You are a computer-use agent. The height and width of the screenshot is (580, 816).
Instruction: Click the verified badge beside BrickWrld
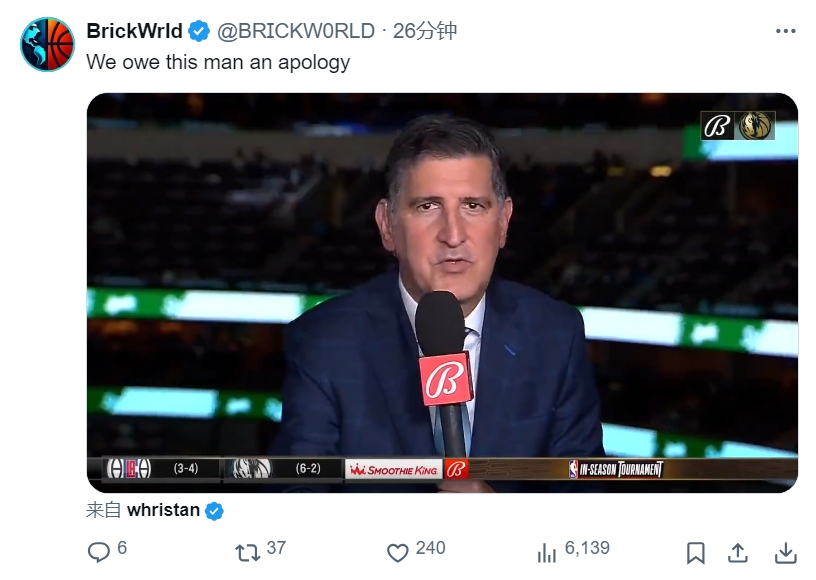coord(199,32)
